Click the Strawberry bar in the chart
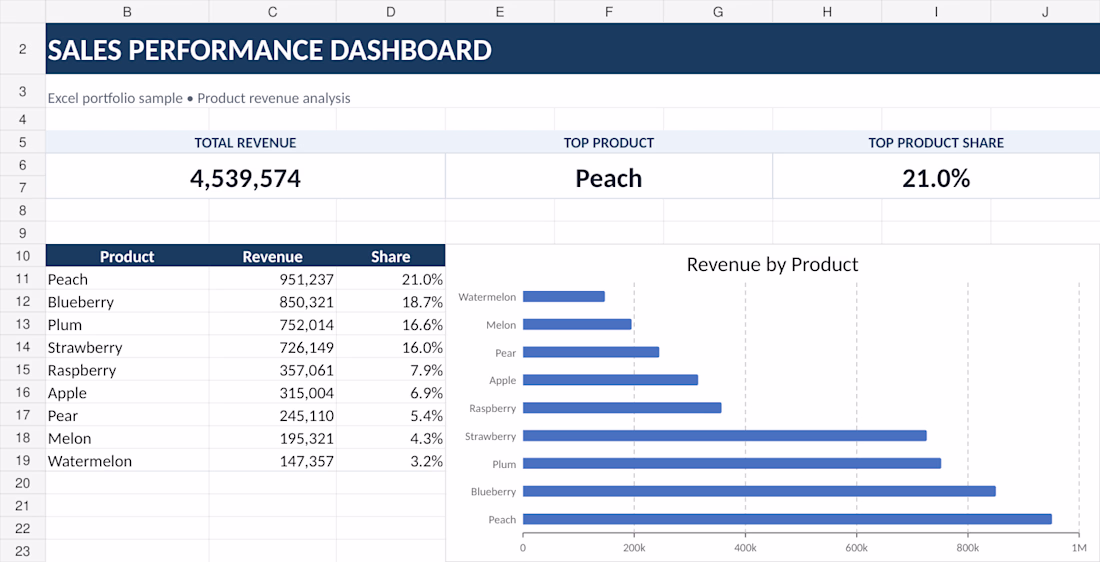 725,436
